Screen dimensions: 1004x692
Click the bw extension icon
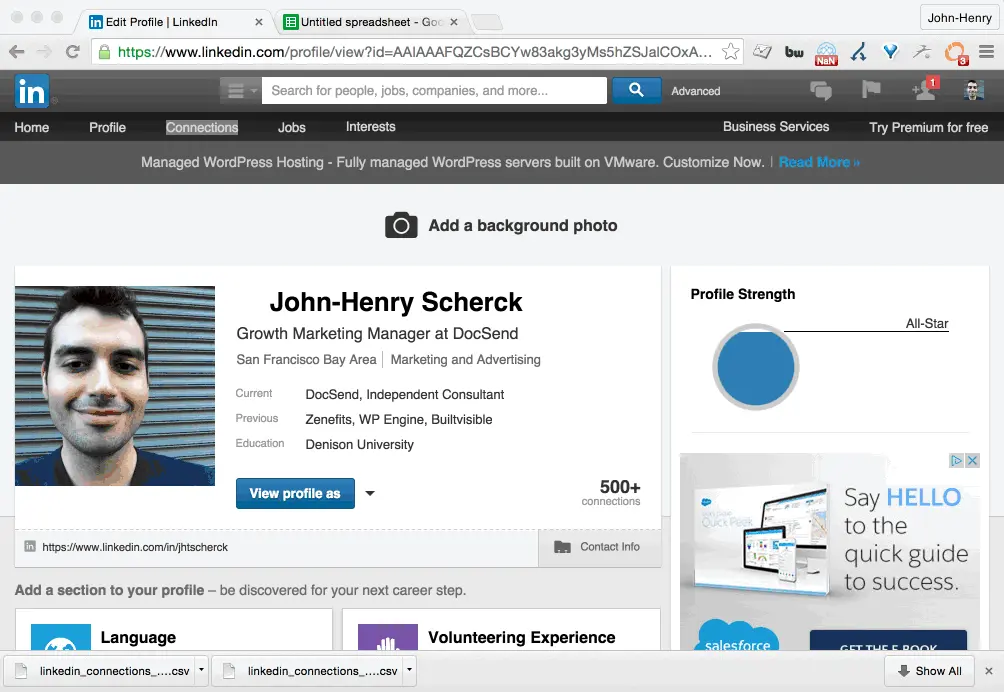coord(794,52)
